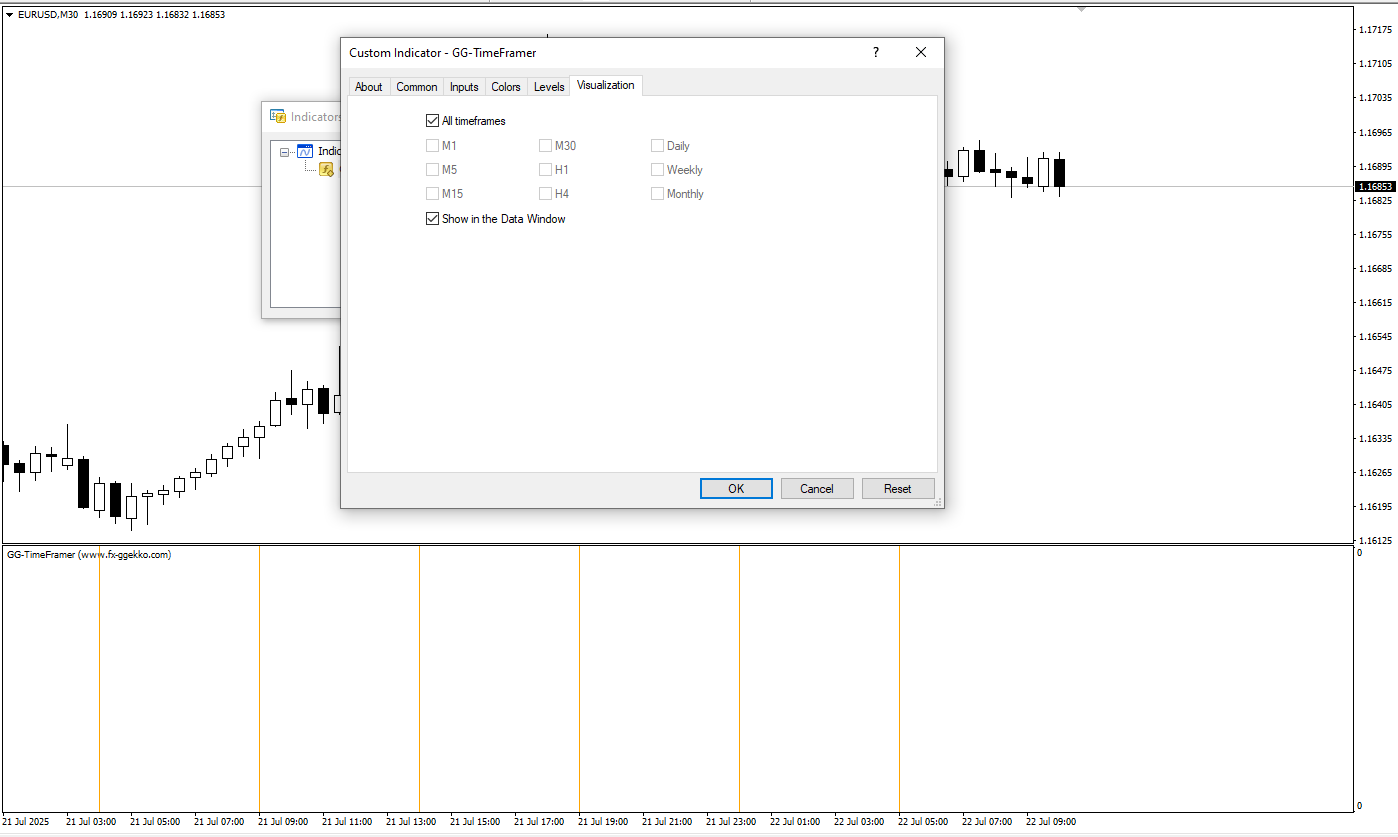Open the EURUSD,M30 chart dropdown arrow
The width and height of the screenshot is (1398, 837).
point(9,15)
